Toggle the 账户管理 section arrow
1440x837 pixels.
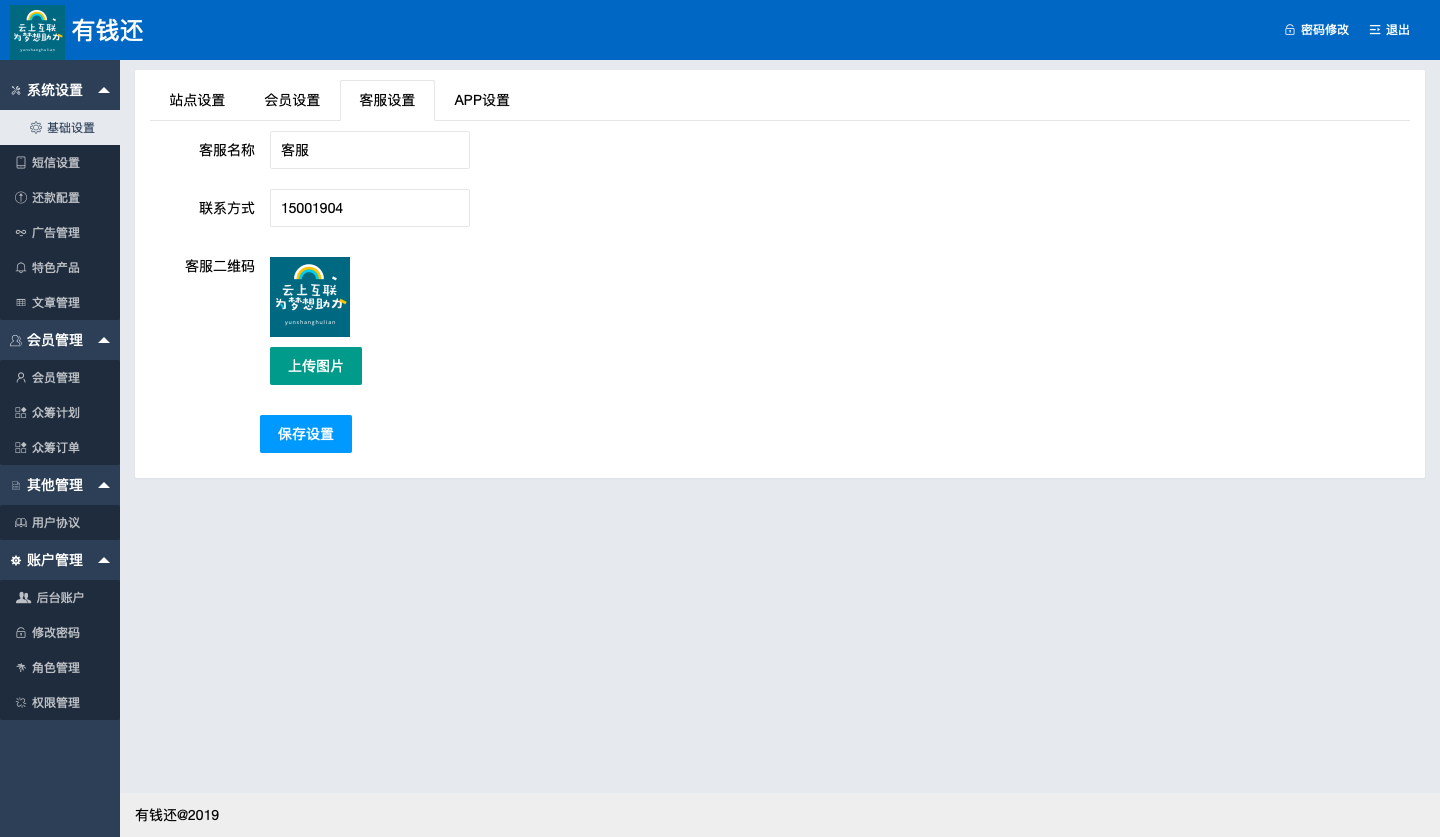103,560
